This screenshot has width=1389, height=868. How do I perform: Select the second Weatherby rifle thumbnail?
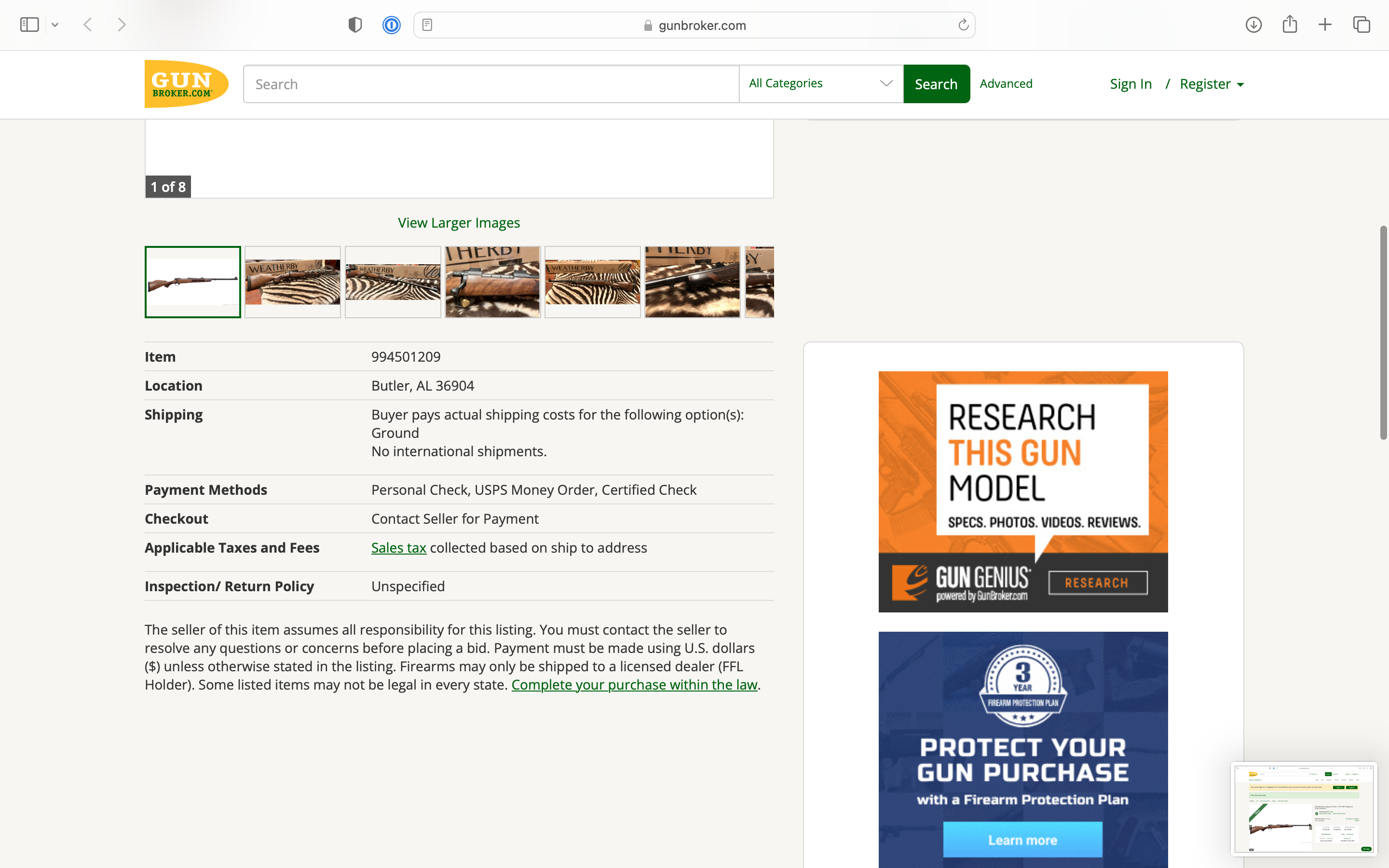pyautogui.click(x=293, y=282)
